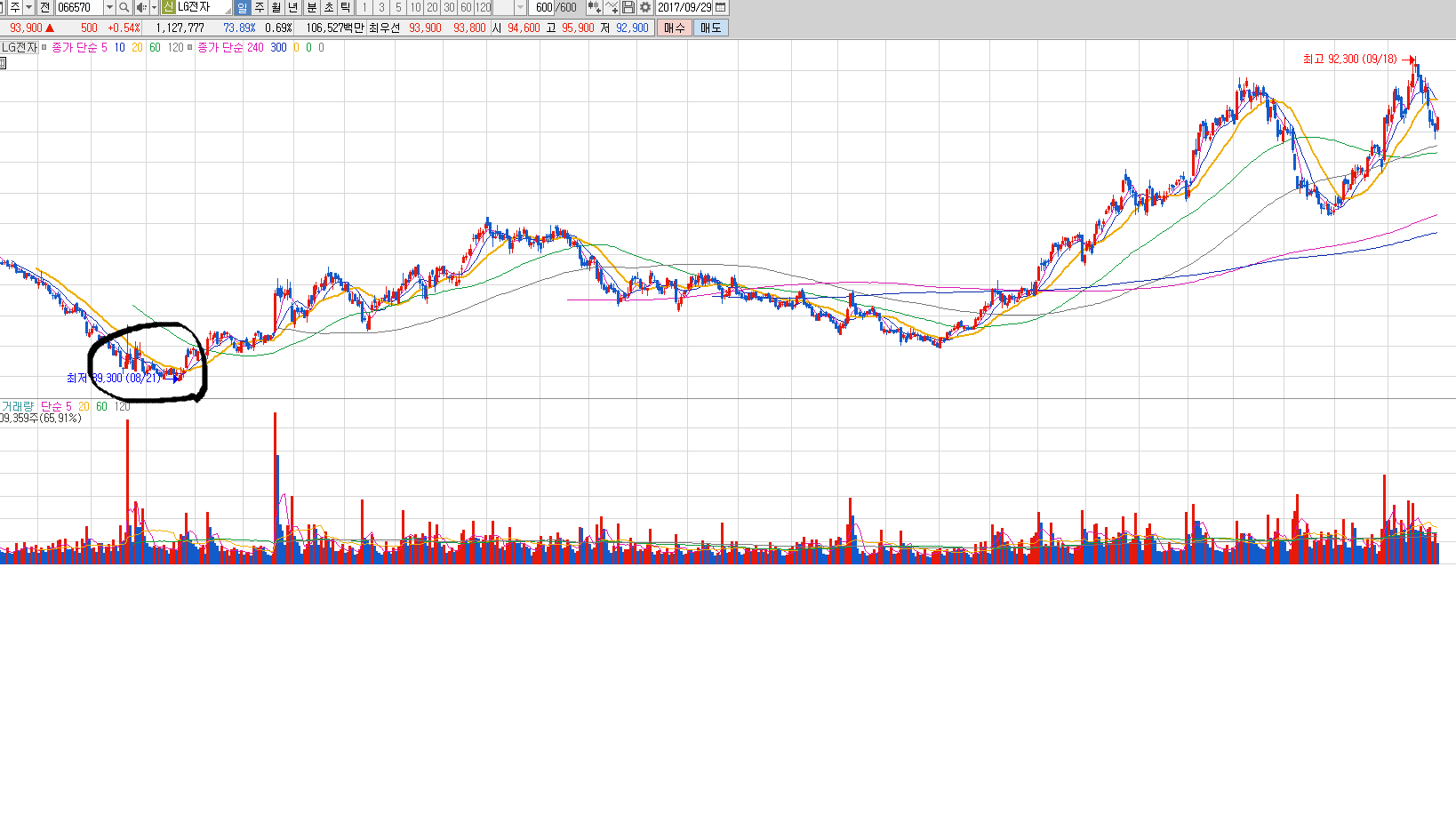Click the small square before 종가 단순 240

[189, 47]
